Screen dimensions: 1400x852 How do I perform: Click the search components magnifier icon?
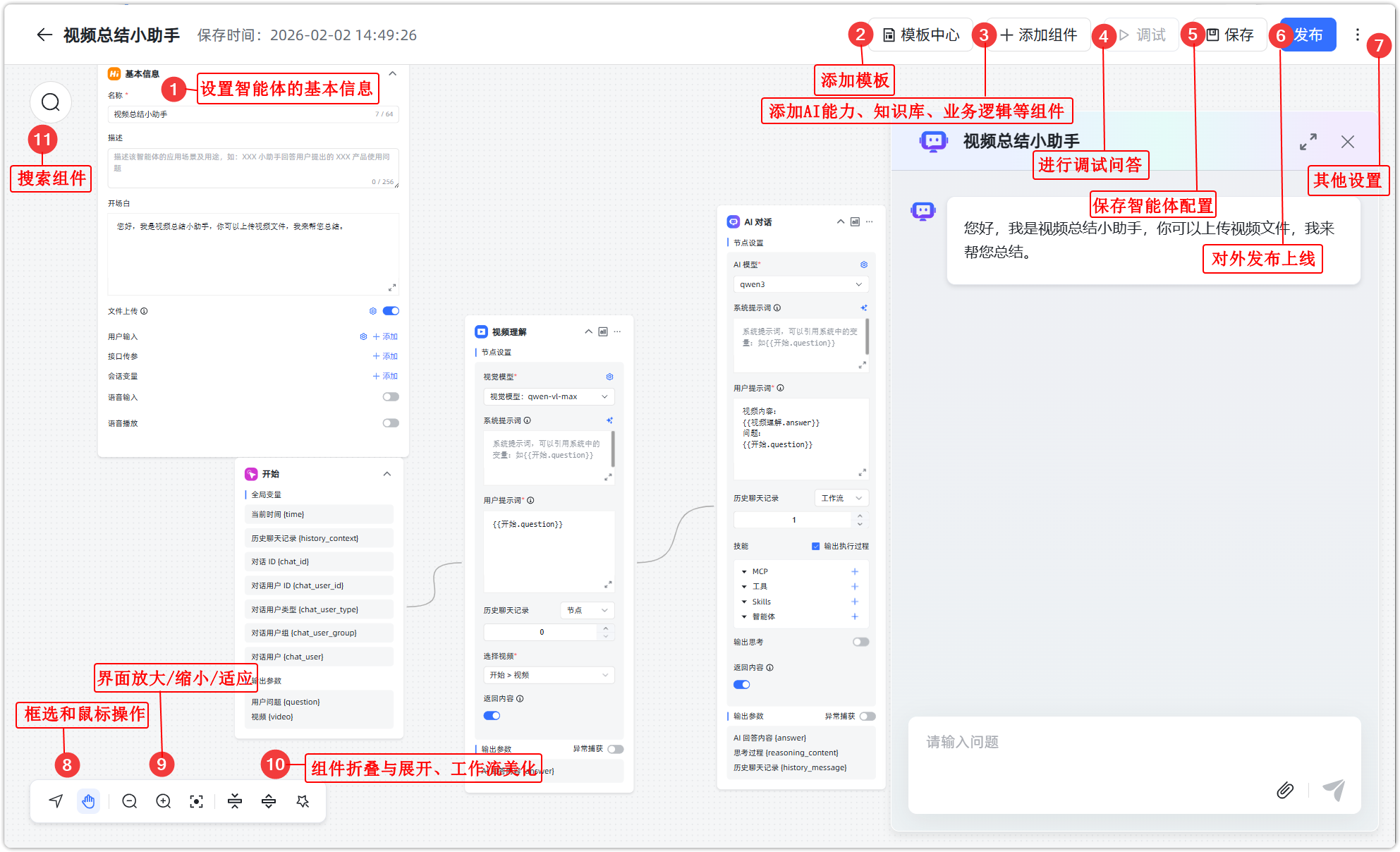click(x=51, y=103)
